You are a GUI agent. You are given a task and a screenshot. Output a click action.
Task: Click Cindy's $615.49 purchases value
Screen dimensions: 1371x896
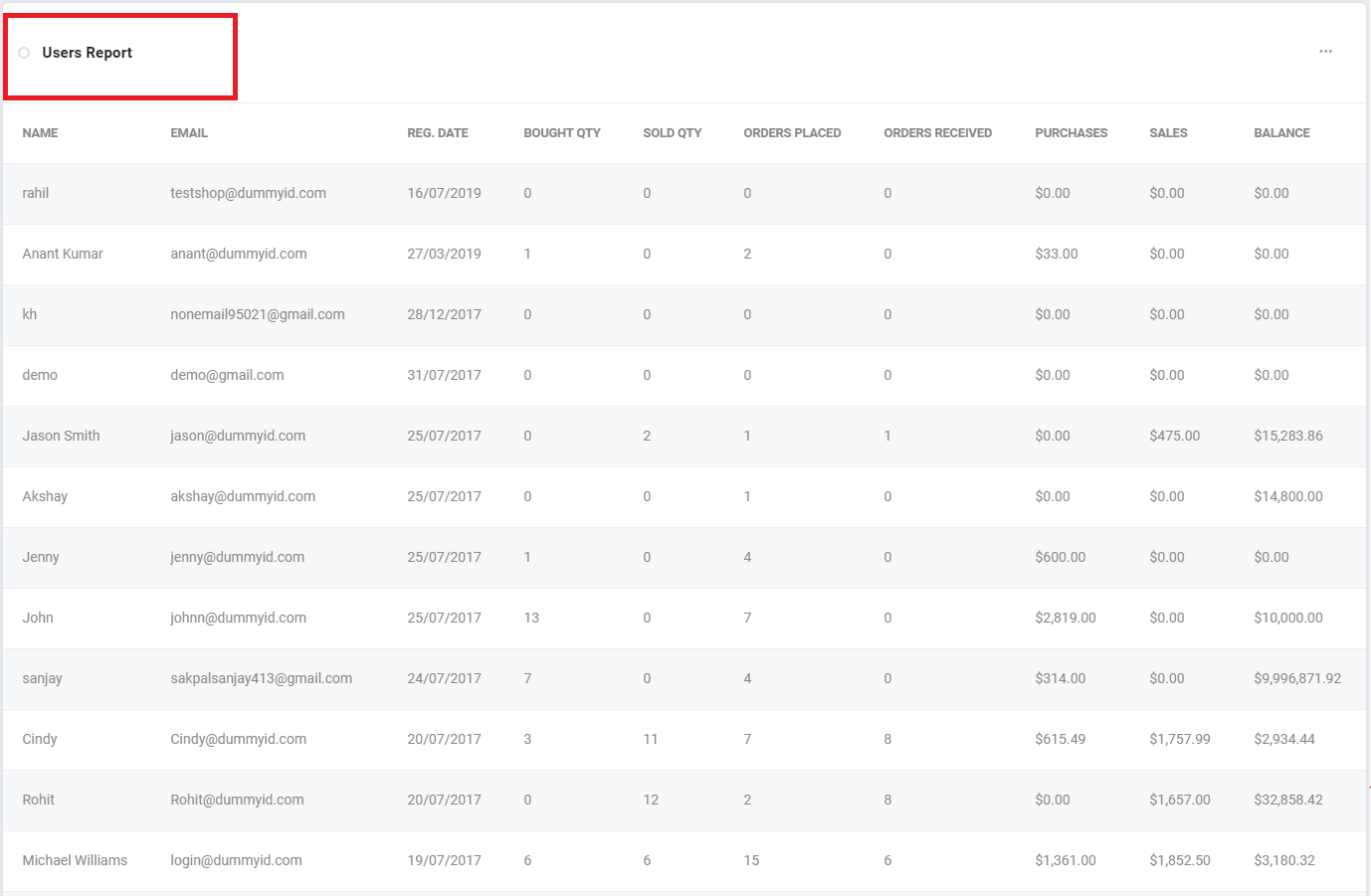pyautogui.click(x=1061, y=740)
